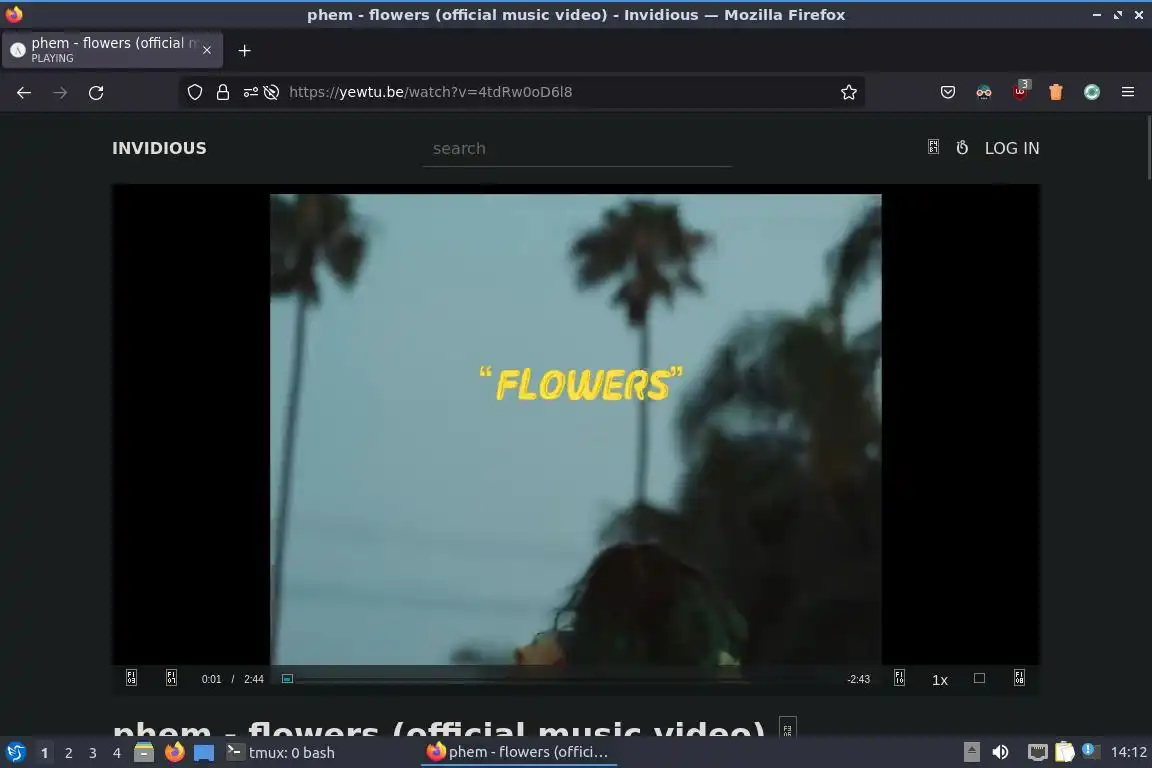Viewport: 1152px width, 768px height.
Task: Switch to workspace 3
Action: (x=93, y=753)
